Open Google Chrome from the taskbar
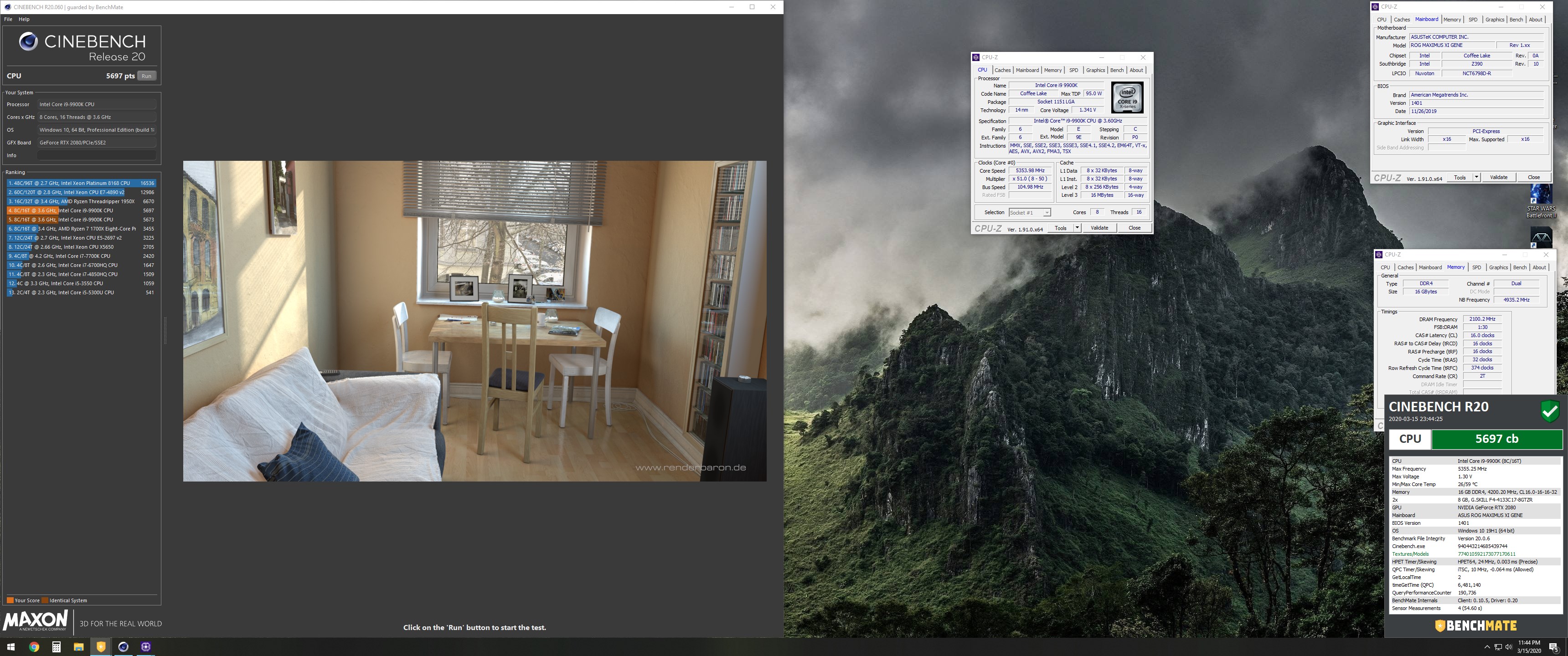1568x656 pixels. (x=34, y=647)
